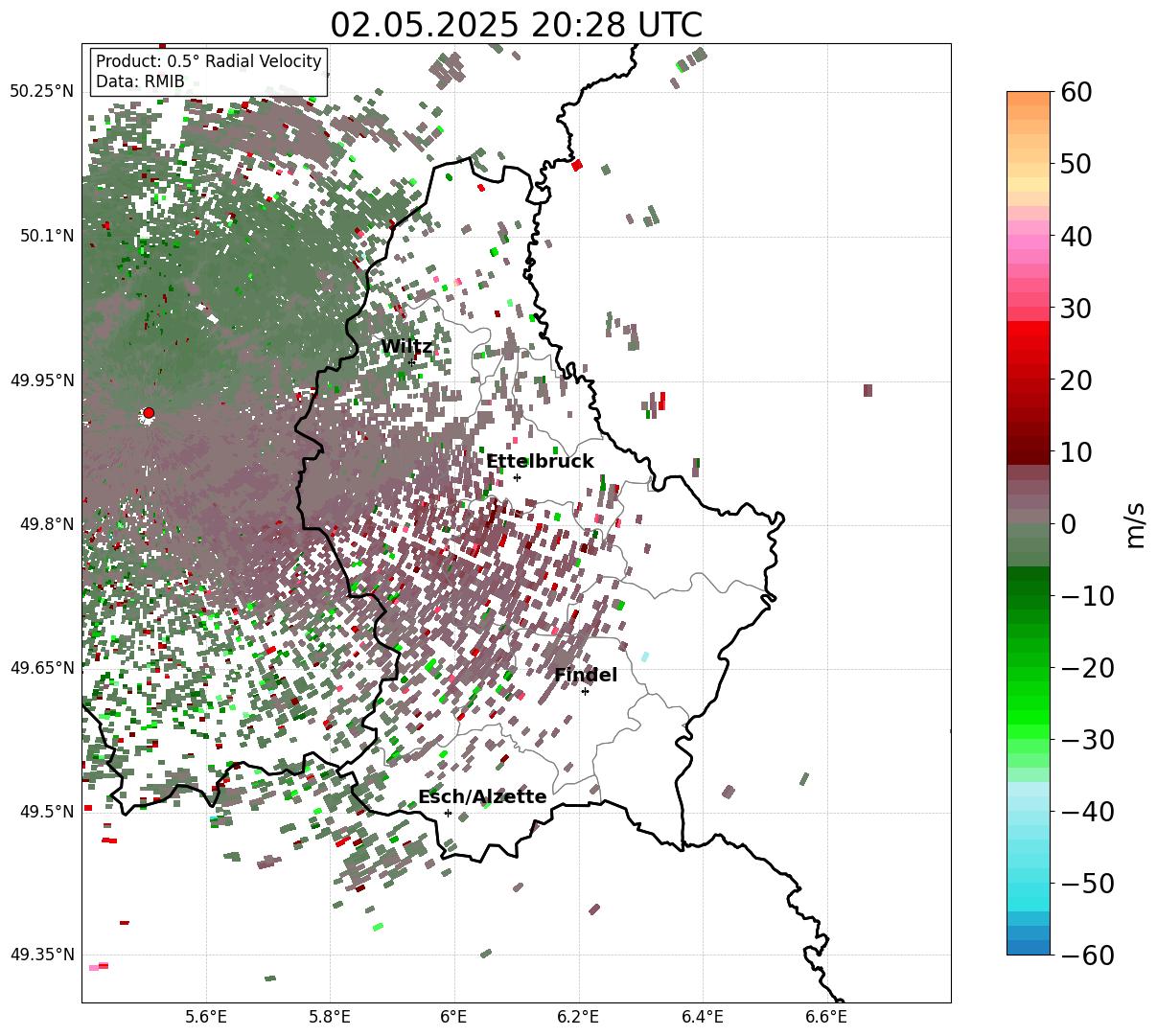The width and height of the screenshot is (1157, 1036).
Task: Click the 49.5°N latitude tick label
Action: [46, 812]
